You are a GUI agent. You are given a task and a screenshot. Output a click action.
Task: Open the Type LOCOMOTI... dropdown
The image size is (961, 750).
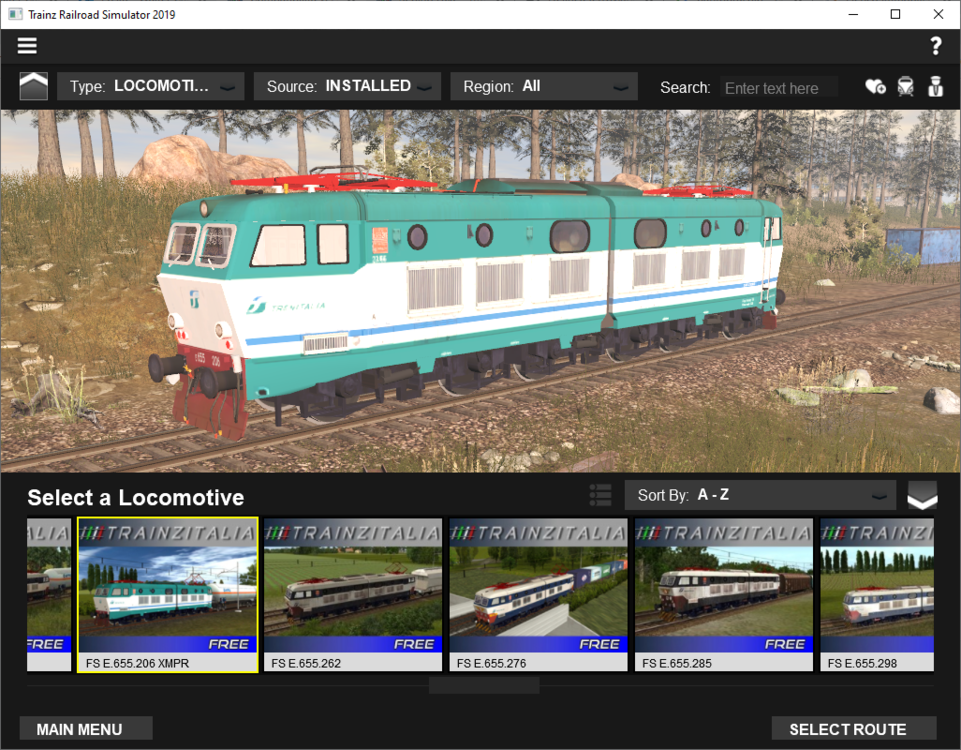coord(151,86)
